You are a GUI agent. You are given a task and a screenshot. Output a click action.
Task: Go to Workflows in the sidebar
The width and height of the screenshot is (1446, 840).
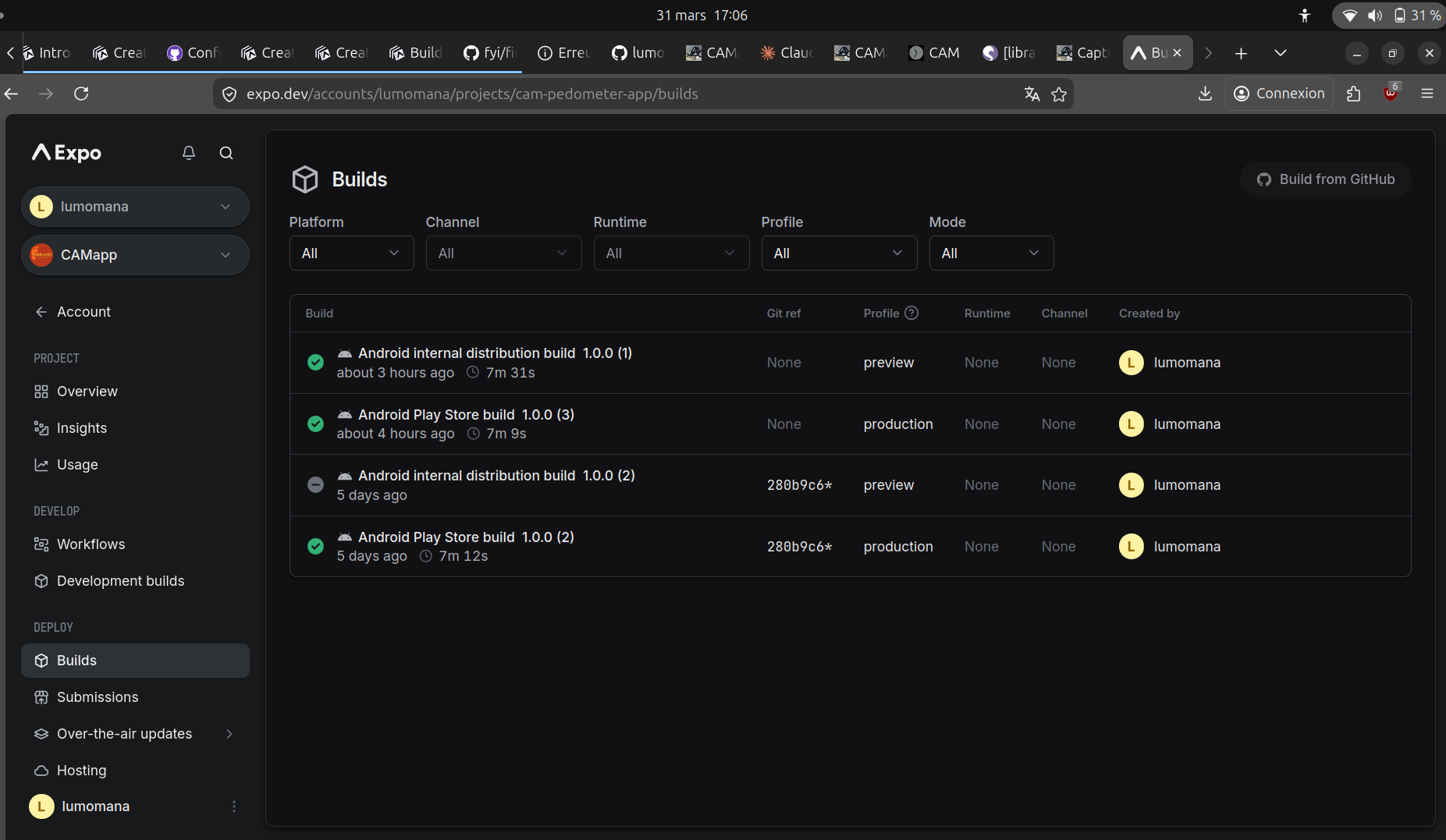tap(91, 544)
